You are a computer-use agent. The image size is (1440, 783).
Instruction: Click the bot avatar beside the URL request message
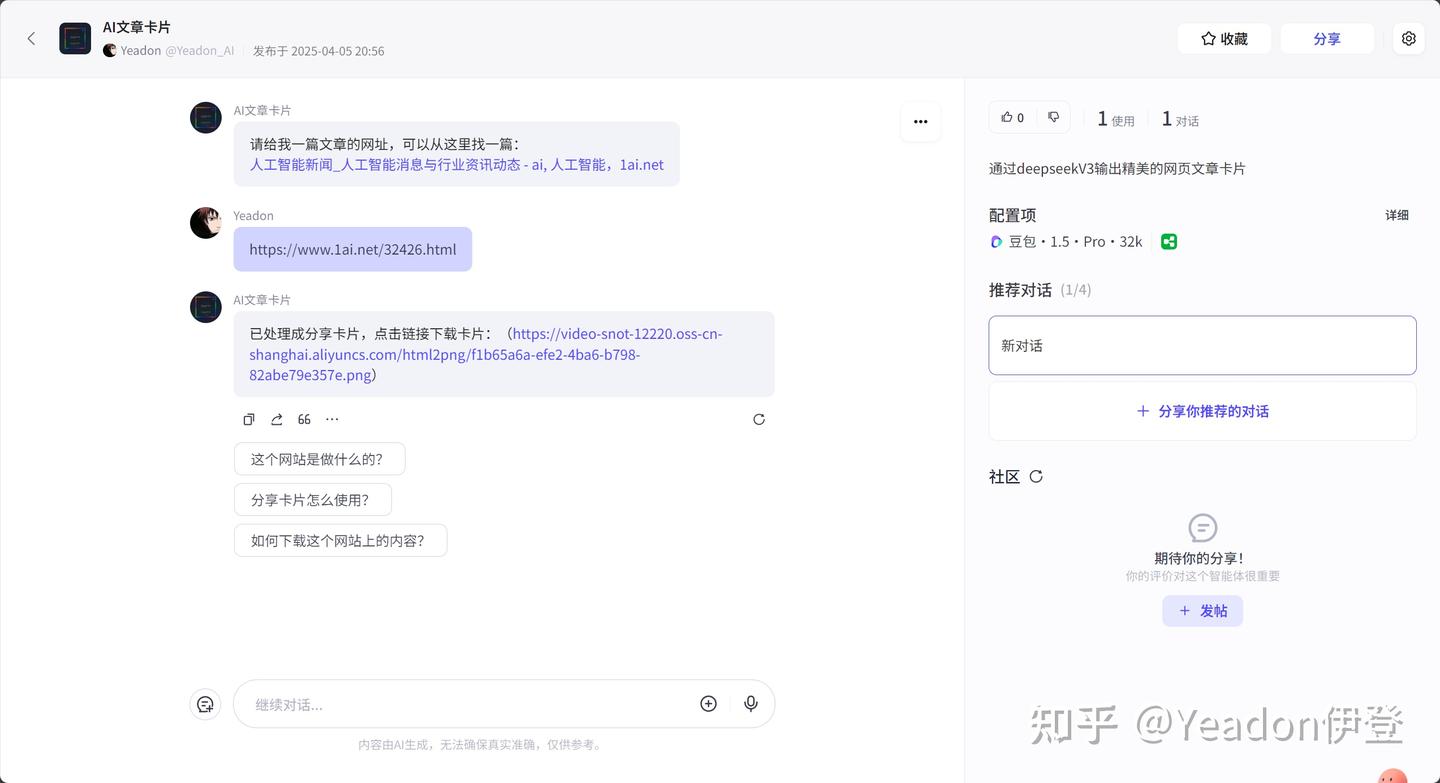click(206, 118)
